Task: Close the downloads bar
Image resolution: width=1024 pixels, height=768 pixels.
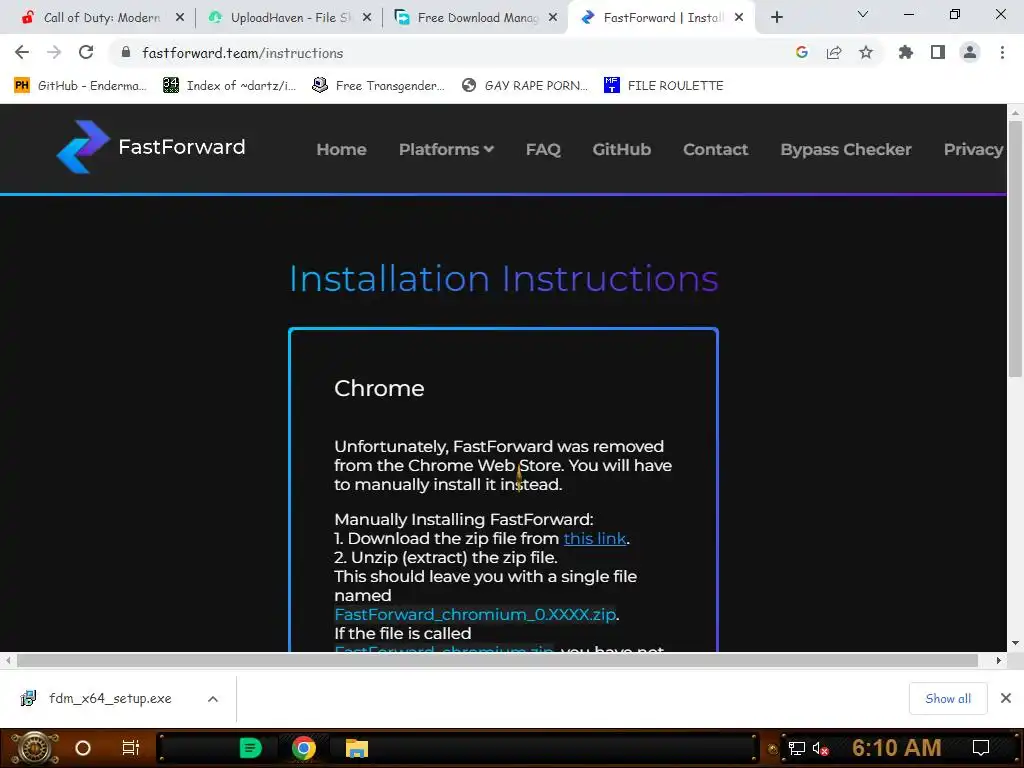Action: 1006,698
